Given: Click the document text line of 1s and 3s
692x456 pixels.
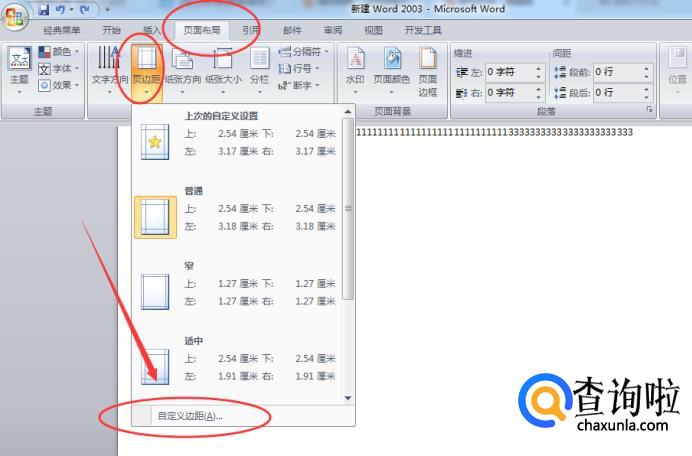Looking at the screenshot, I should (x=494, y=132).
